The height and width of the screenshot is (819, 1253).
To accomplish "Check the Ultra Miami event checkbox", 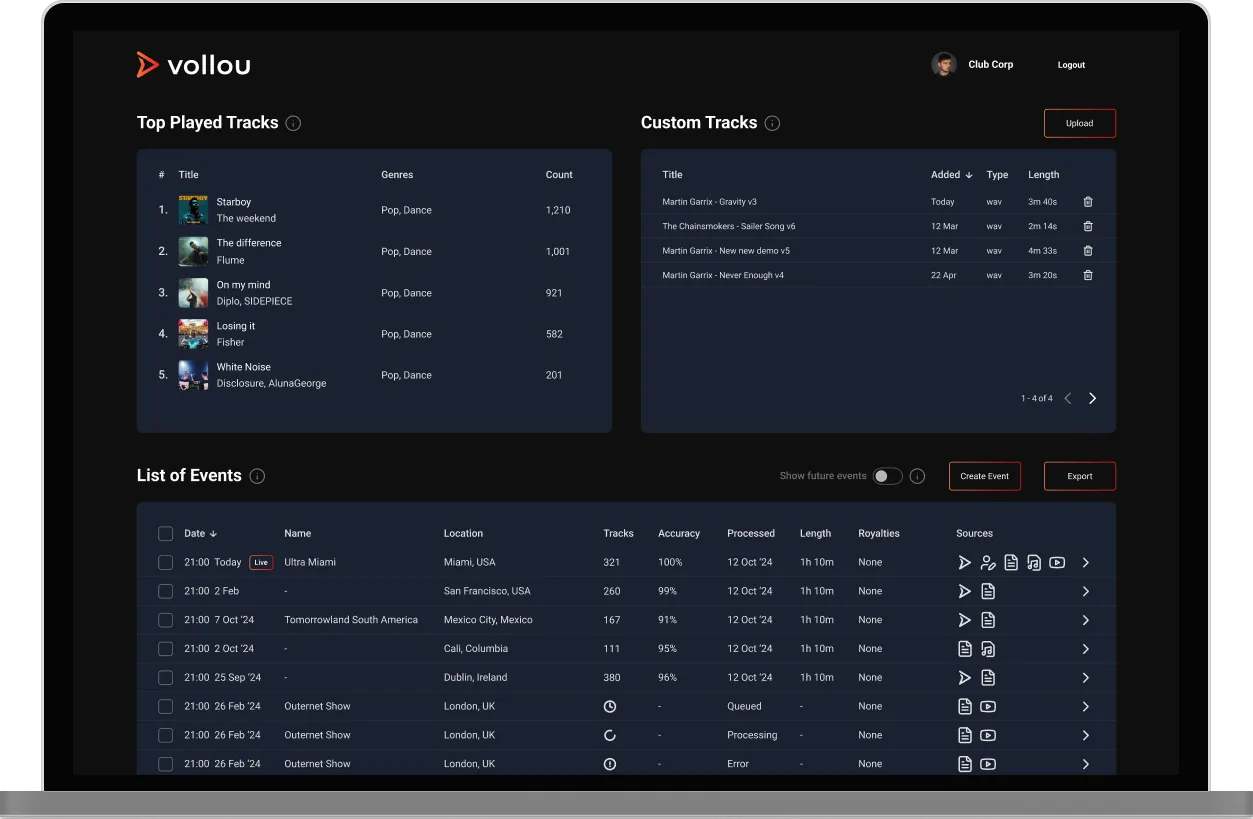I will 166,563.
